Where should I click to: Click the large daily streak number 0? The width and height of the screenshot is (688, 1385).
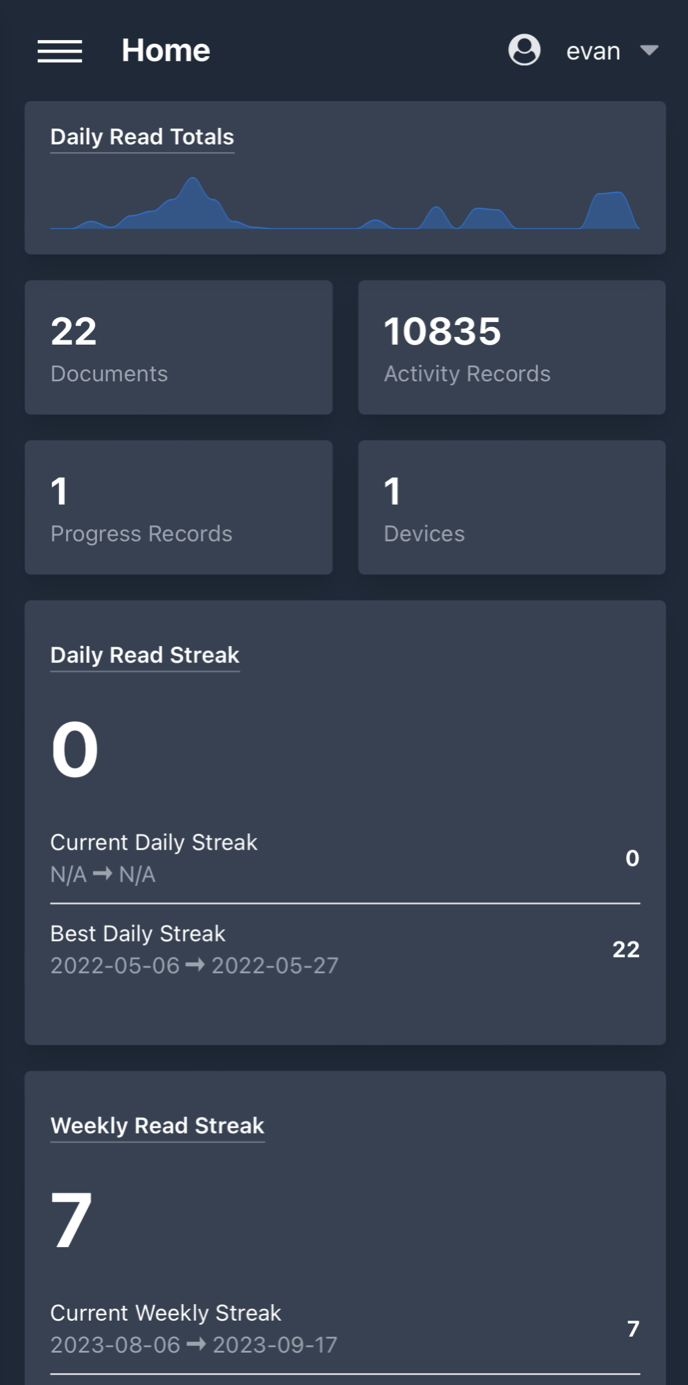[x=75, y=750]
